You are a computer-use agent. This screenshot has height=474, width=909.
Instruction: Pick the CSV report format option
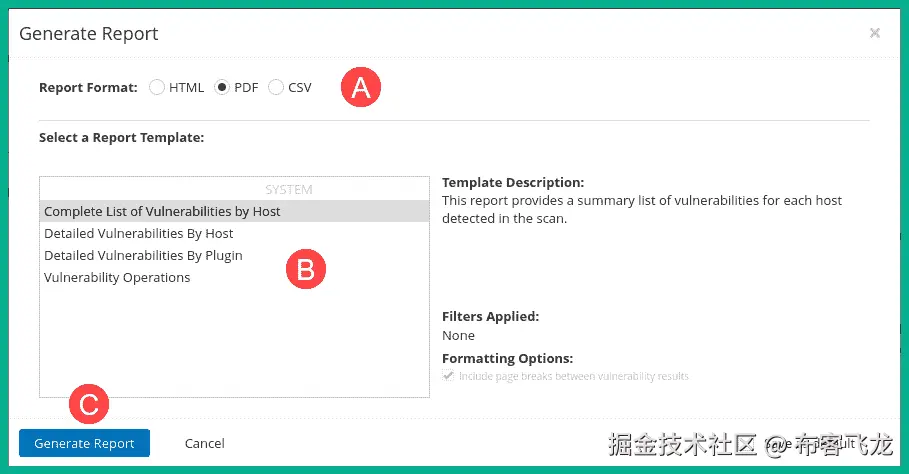point(276,87)
